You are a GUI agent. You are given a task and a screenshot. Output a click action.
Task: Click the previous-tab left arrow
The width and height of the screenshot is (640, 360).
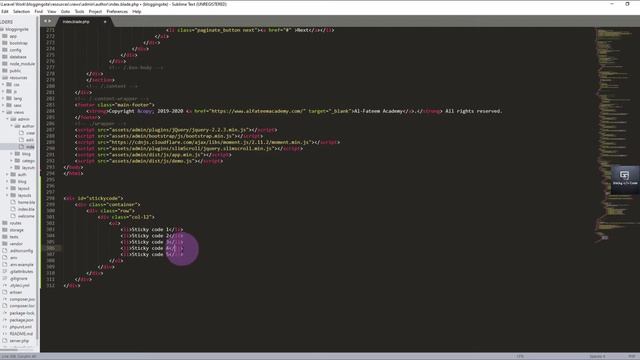[x=45, y=21]
